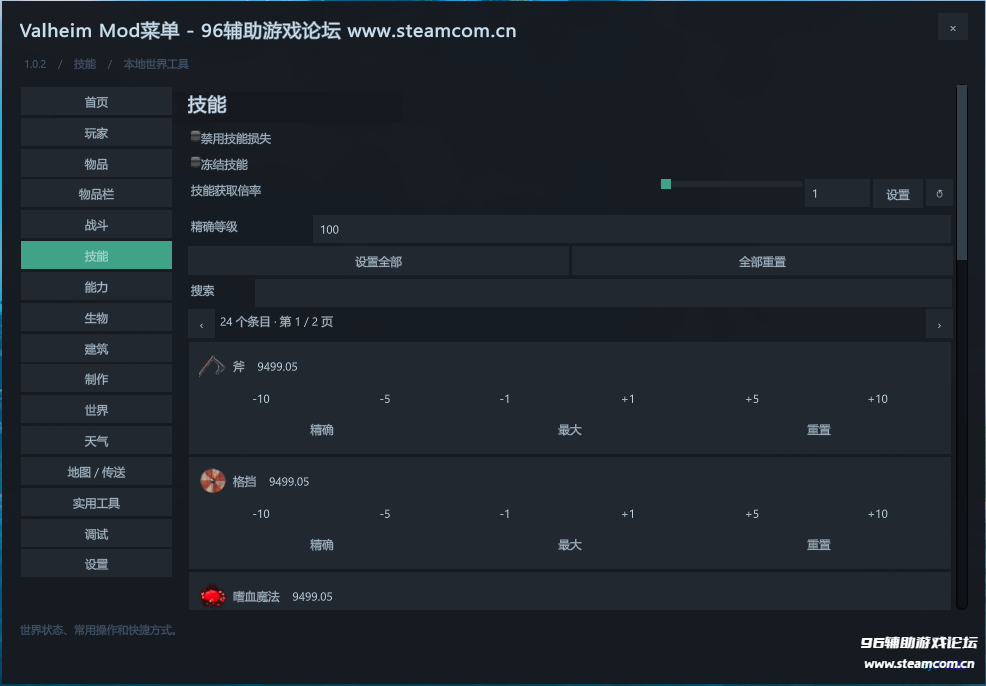Go to next page with right arrow

pos(939,324)
